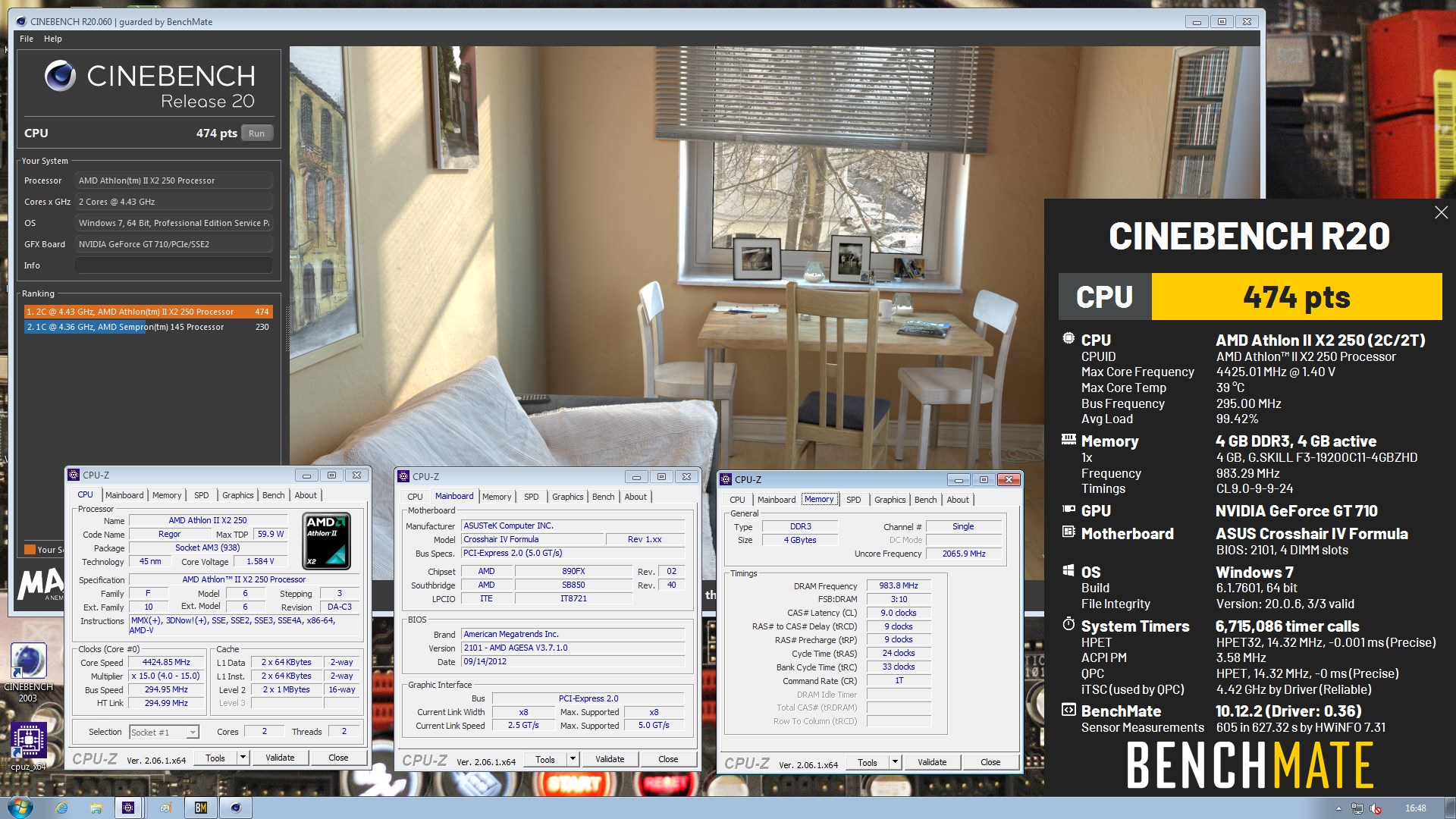This screenshot has width=1456, height=819.
Task: Click title icon of CPU-Z Memory window
Action: click(726, 479)
